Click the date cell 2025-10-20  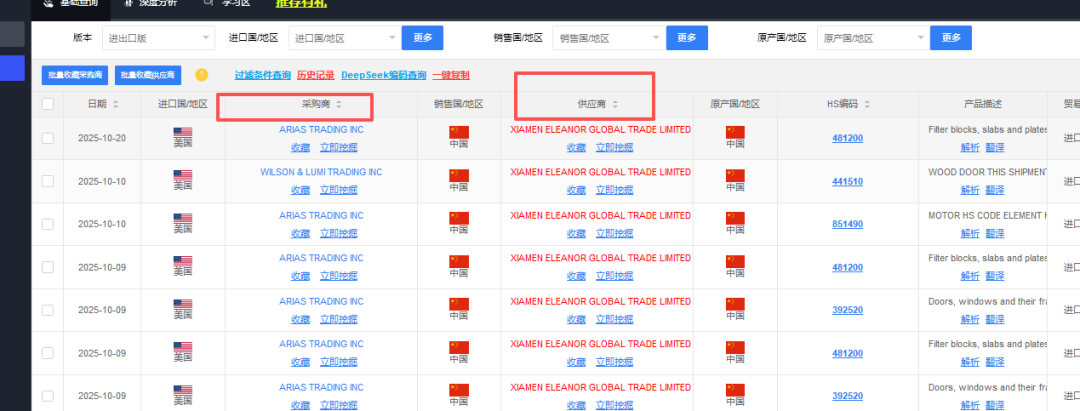[x=102, y=138]
